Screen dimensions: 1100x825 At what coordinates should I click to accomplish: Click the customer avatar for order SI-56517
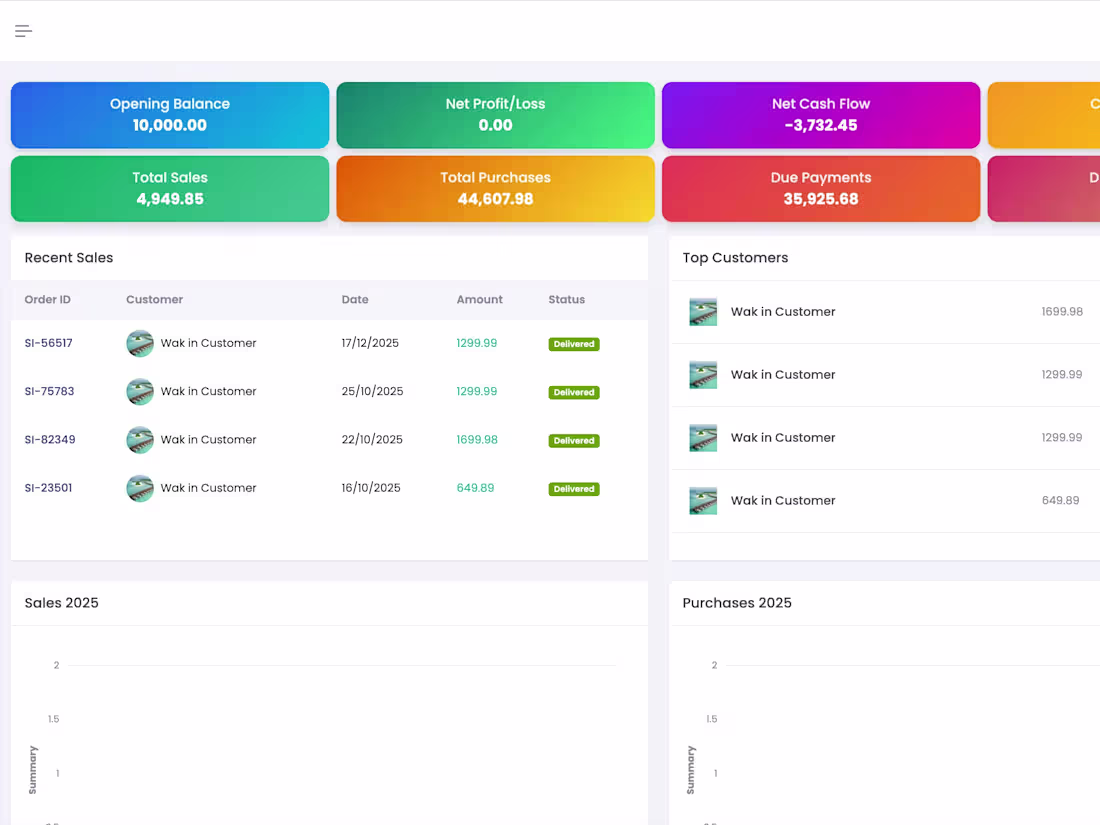139,343
